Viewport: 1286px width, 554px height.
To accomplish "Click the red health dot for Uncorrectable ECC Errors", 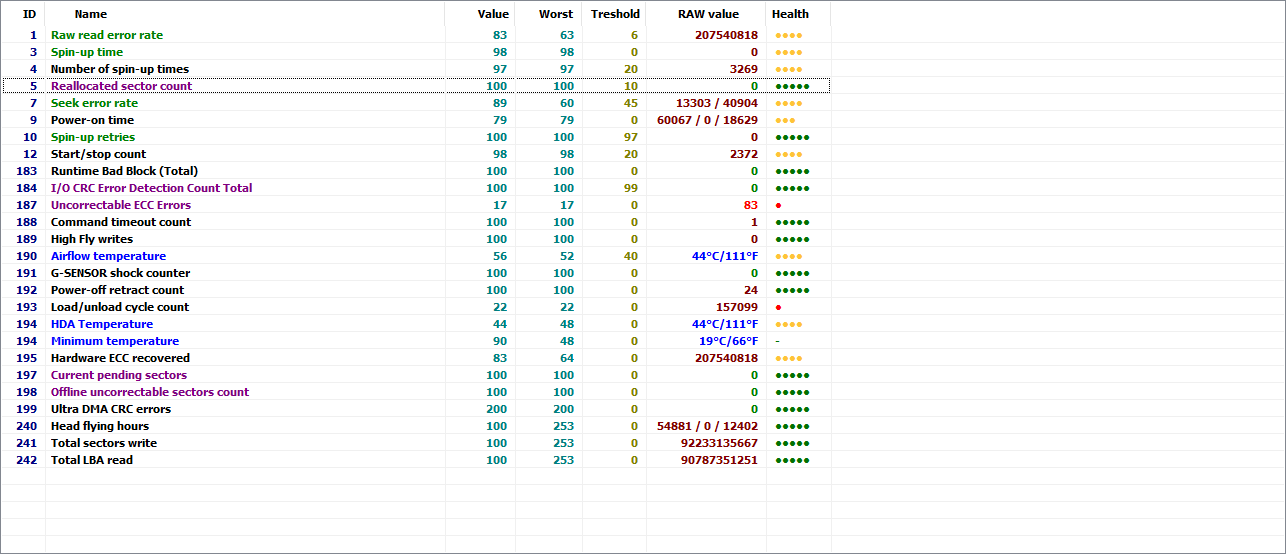I will coord(778,205).
